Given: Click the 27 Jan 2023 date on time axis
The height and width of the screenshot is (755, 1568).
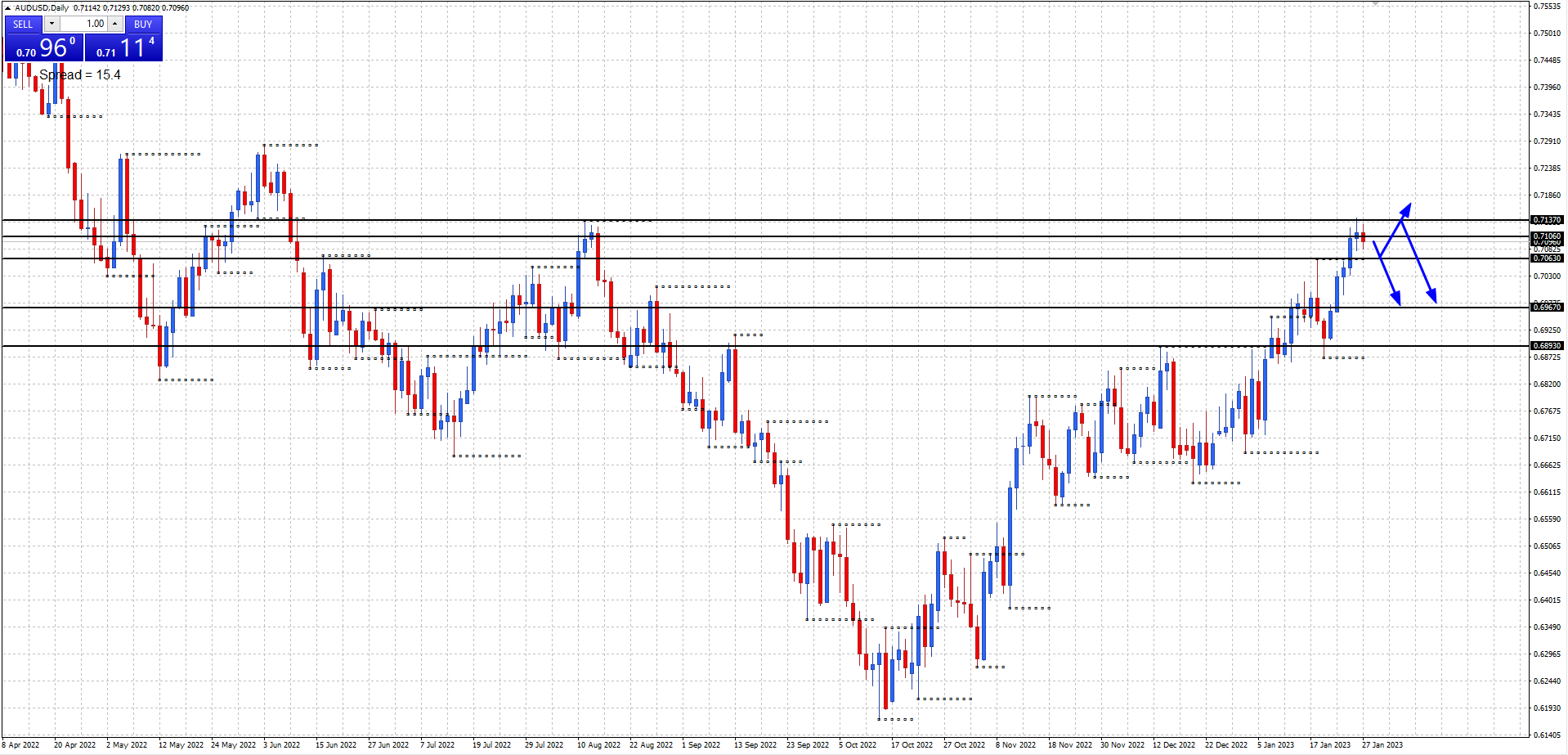Looking at the screenshot, I should tap(1382, 745).
